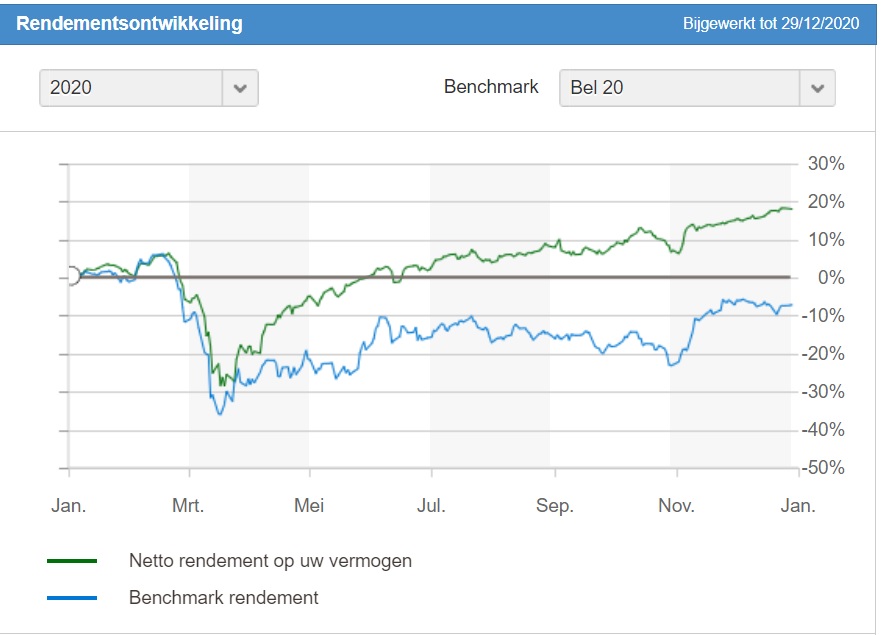The image size is (887, 635).
Task: Select the Mrt. label on the time axis
Action: click(x=188, y=506)
